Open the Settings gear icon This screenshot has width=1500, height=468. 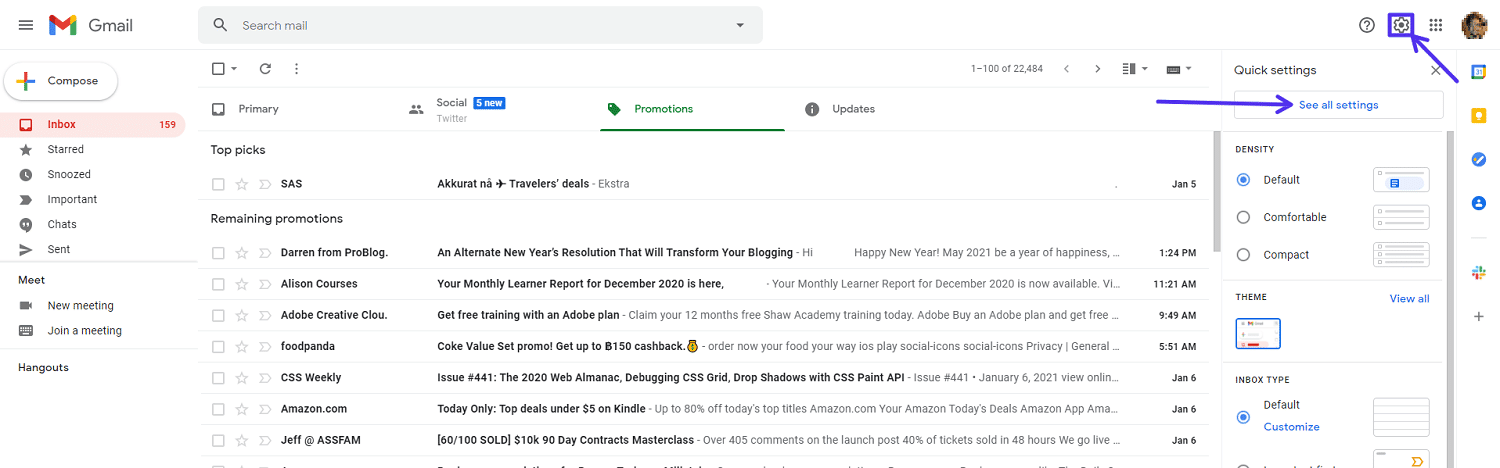coord(1401,25)
